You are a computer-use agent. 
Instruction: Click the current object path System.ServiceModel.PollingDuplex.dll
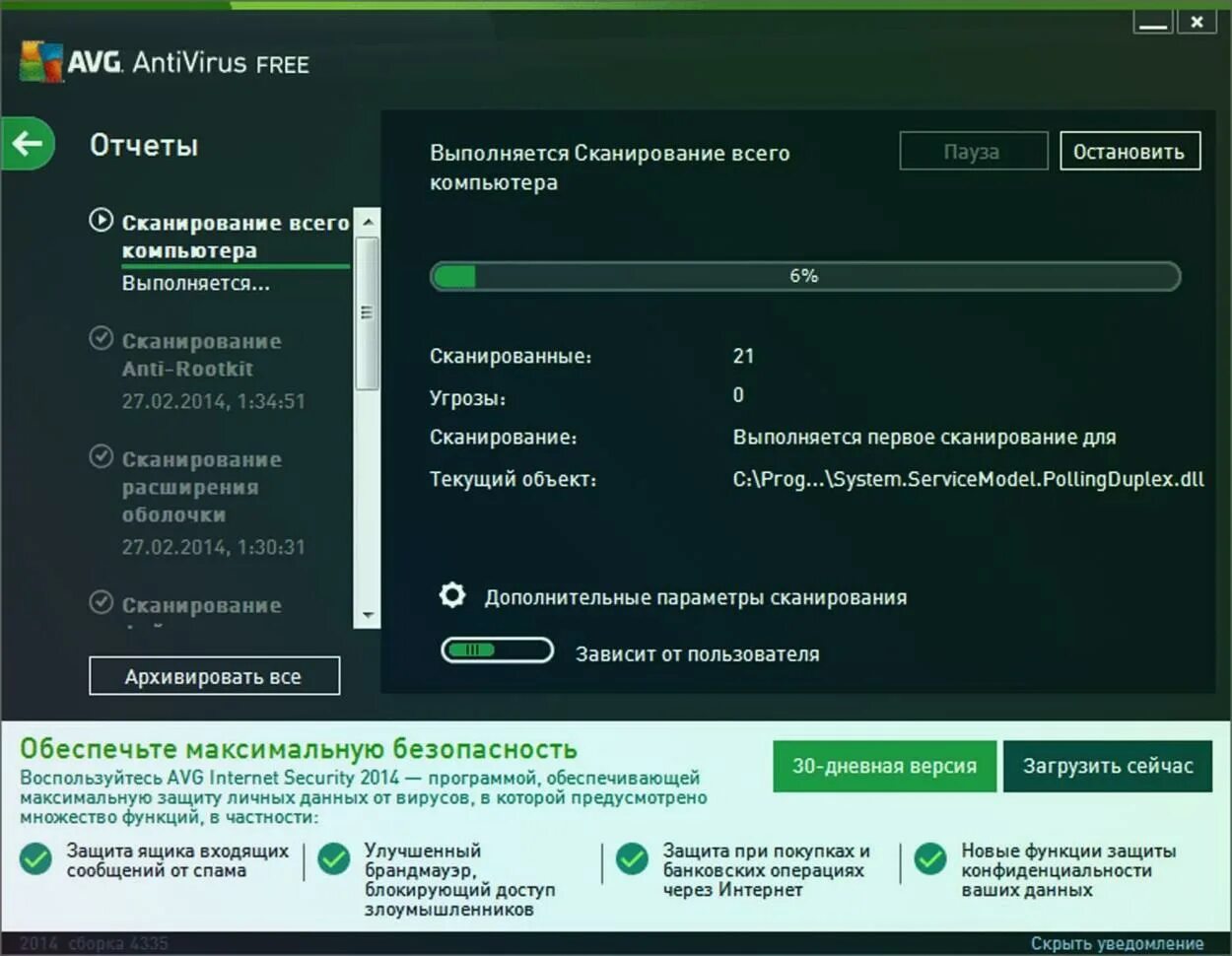point(968,479)
